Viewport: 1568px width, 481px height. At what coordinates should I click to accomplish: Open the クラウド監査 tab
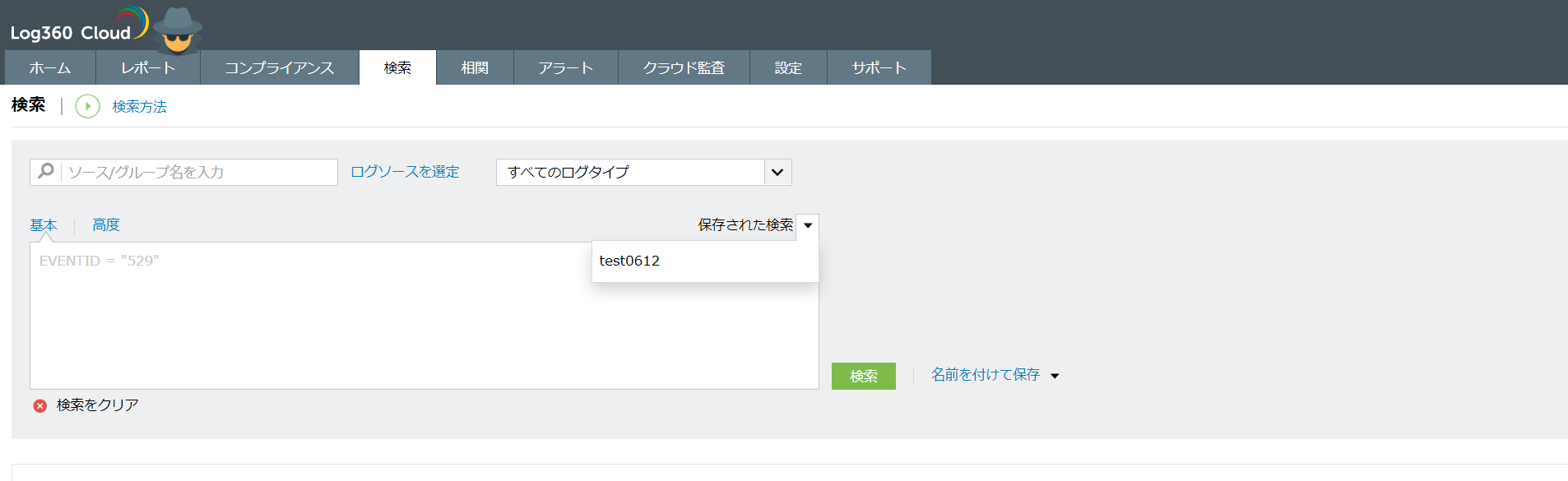tap(684, 67)
